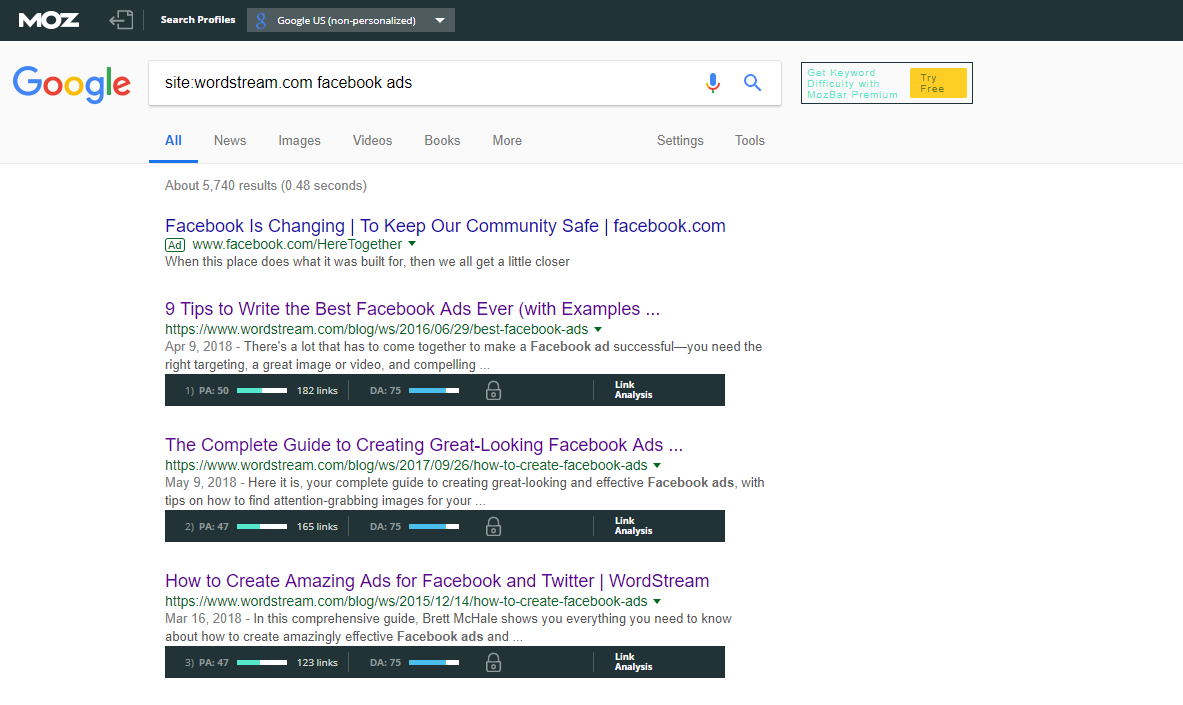Click the lock icon in second result's MozBar
This screenshot has width=1183, height=705.
tap(493, 527)
